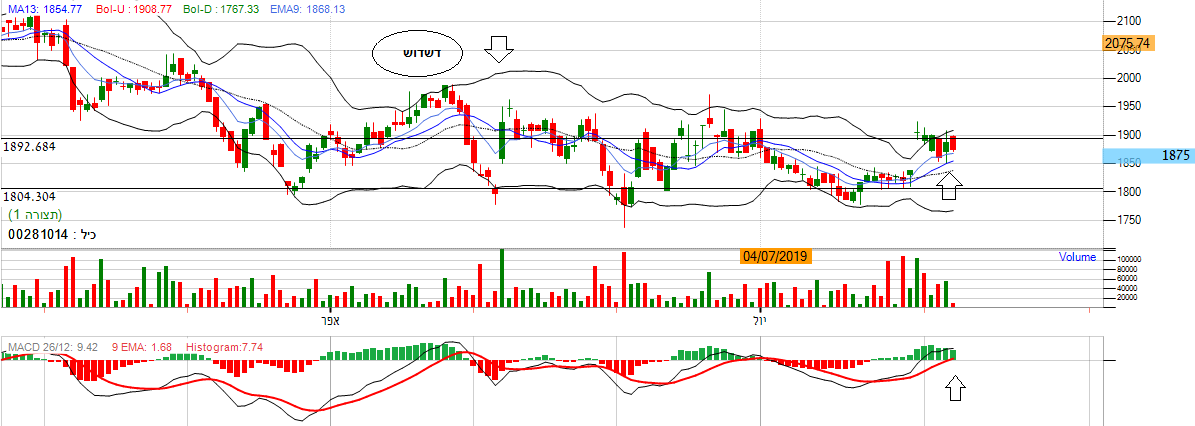Click the red 9 EMA label
Viewport: 1195px width, 426px height.
(x=141, y=347)
